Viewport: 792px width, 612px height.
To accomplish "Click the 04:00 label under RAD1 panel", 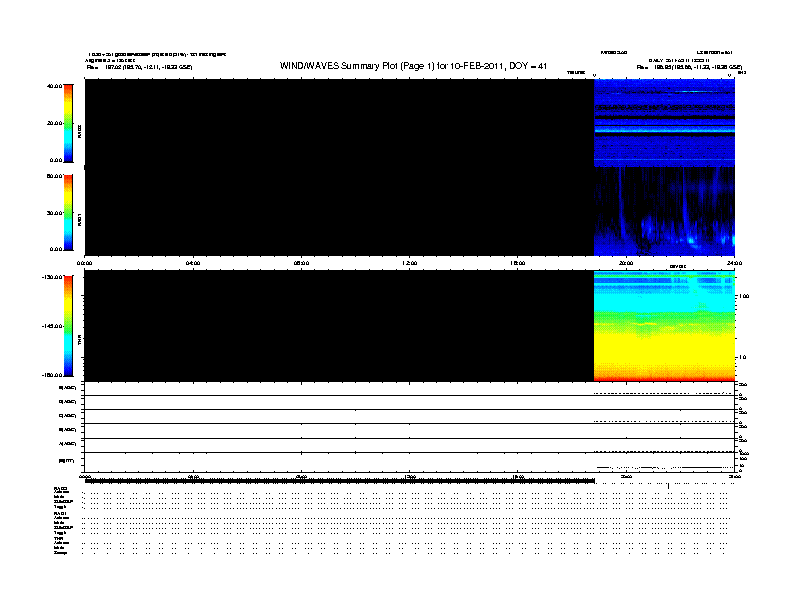I will 193,263.
